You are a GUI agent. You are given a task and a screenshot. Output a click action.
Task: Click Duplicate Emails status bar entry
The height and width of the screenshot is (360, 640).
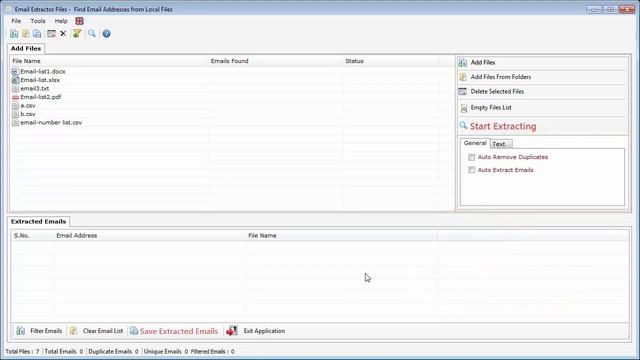pyautogui.click(x=113, y=351)
